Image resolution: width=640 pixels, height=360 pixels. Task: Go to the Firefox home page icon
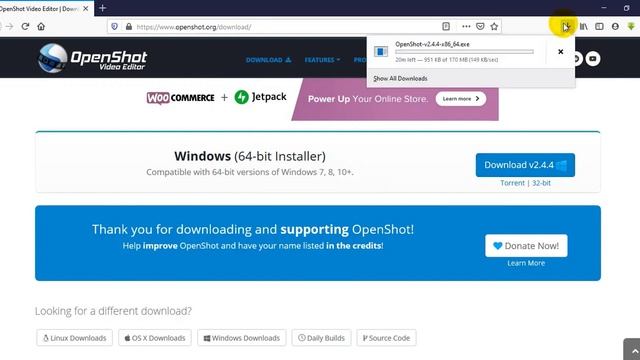tap(41, 27)
